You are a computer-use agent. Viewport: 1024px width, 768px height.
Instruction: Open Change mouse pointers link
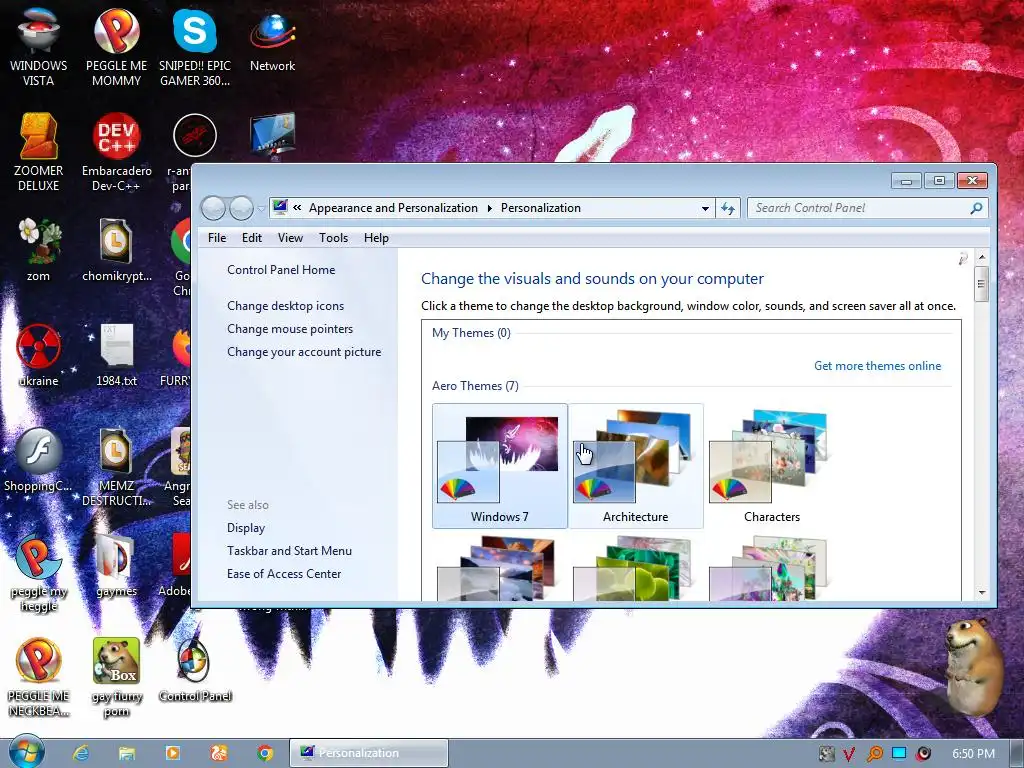pyautogui.click(x=290, y=328)
